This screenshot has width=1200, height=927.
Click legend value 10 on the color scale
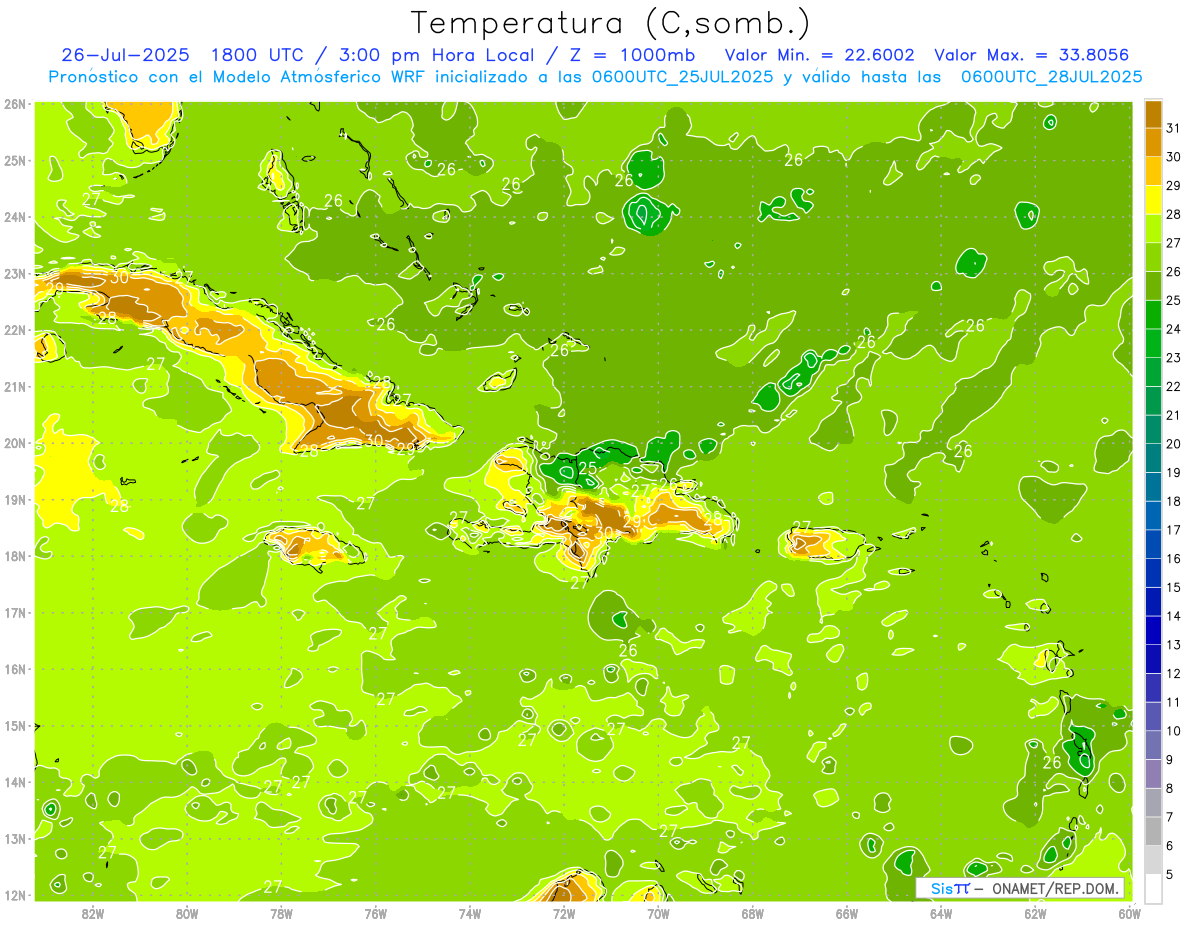click(x=1174, y=731)
